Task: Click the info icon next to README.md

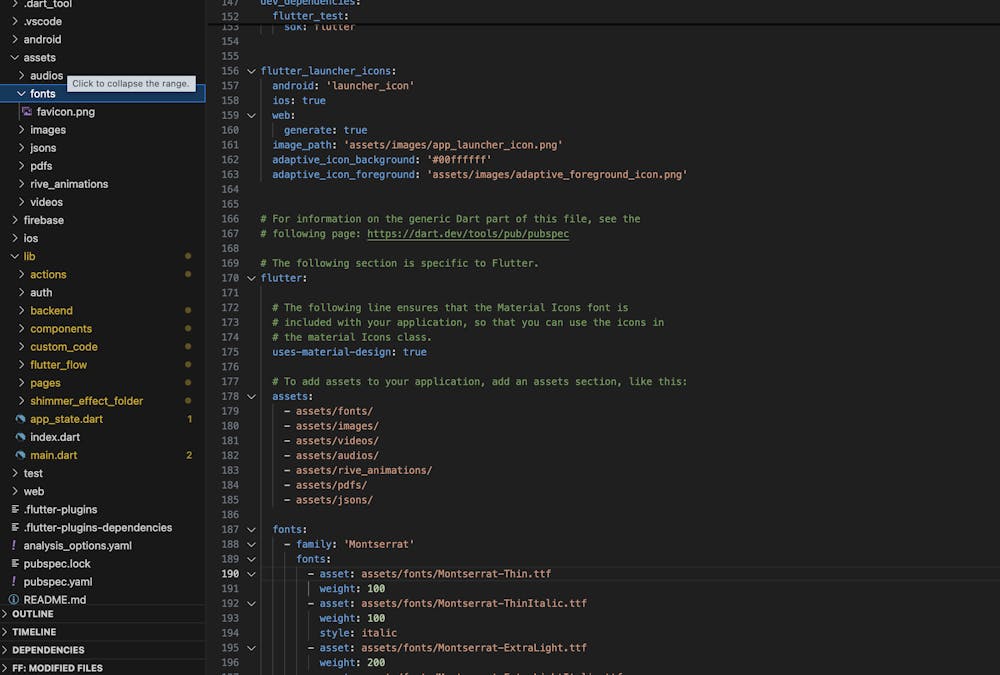Action: [14, 600]
